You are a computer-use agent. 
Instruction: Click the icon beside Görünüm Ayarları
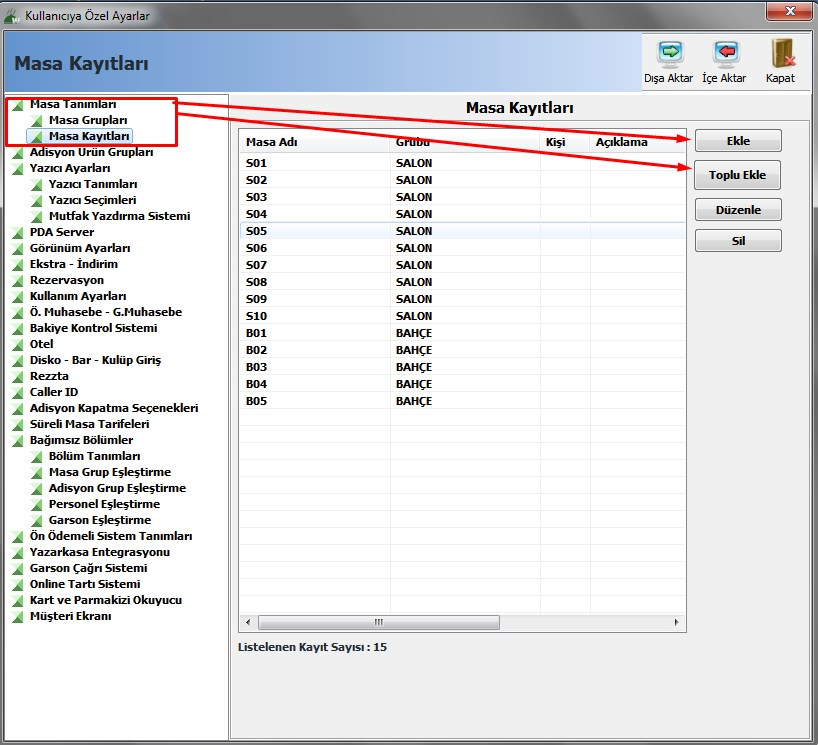pyautogui.click(x=18, y=249)
